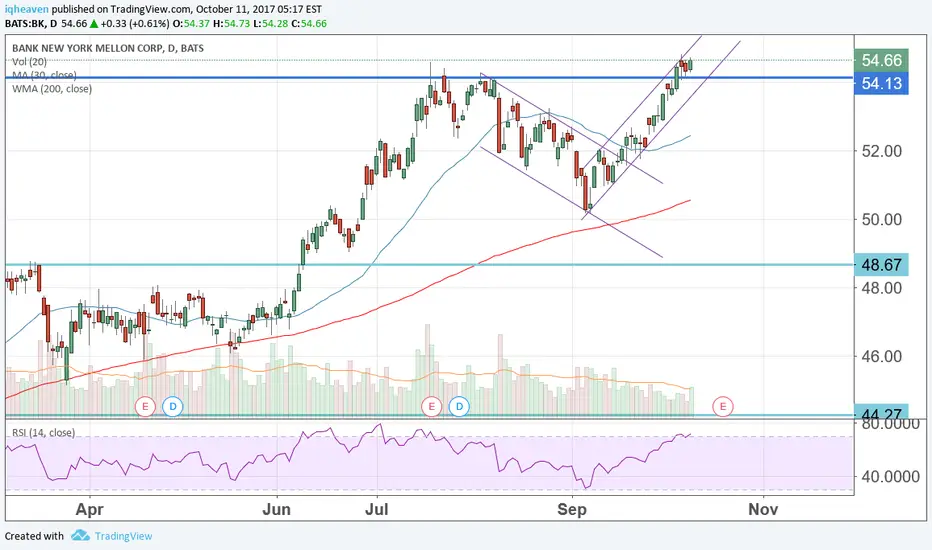Image resolution: width=932 pixels, height=550 pixels.
Task: Select the RSI (14, close) indicator label
Action: pyautogui.click(x=43, y=432)
